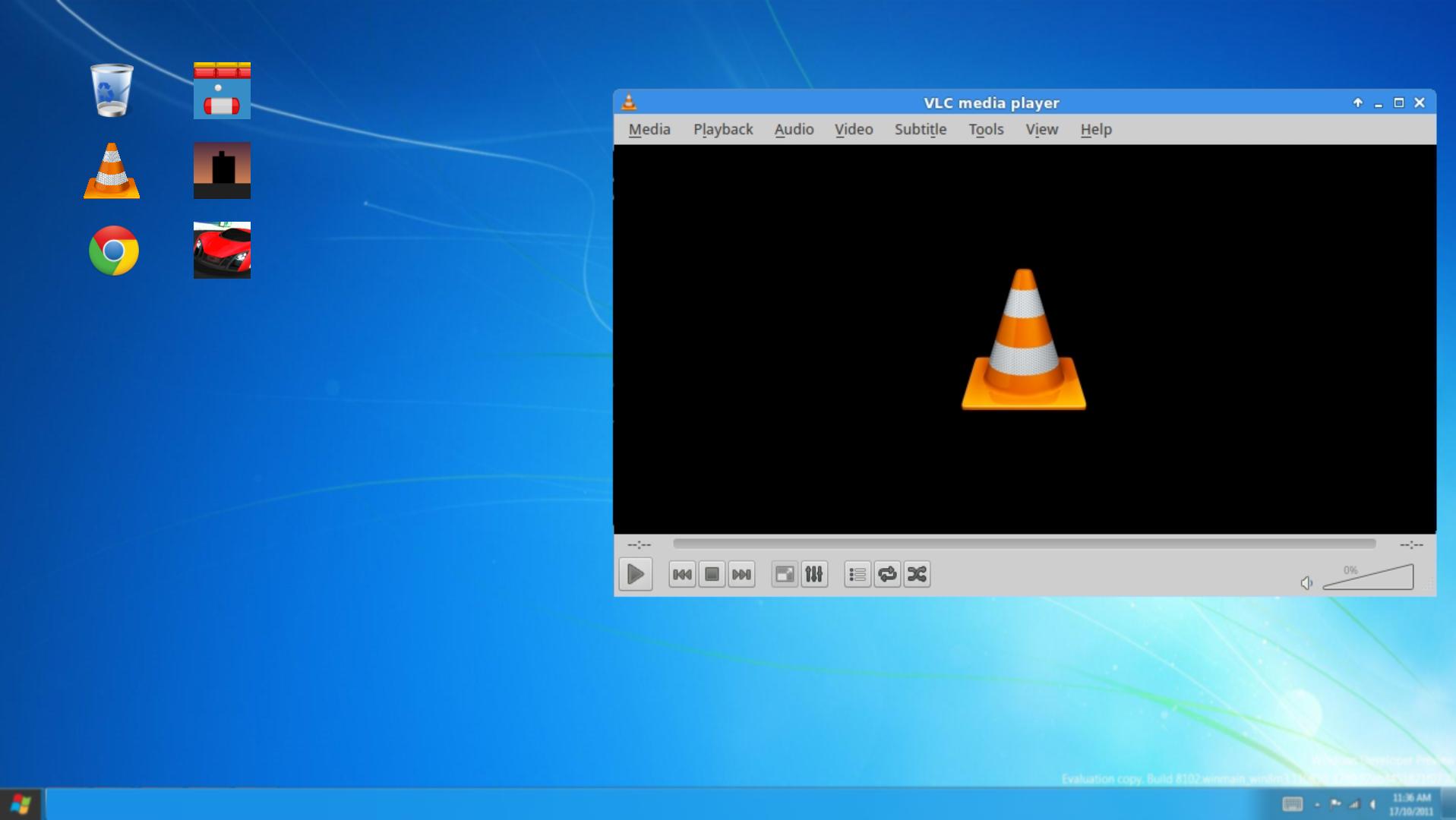Open the Help menu
The width and height of the screenshot is (1456, 820).
[x=1096, y=129]
